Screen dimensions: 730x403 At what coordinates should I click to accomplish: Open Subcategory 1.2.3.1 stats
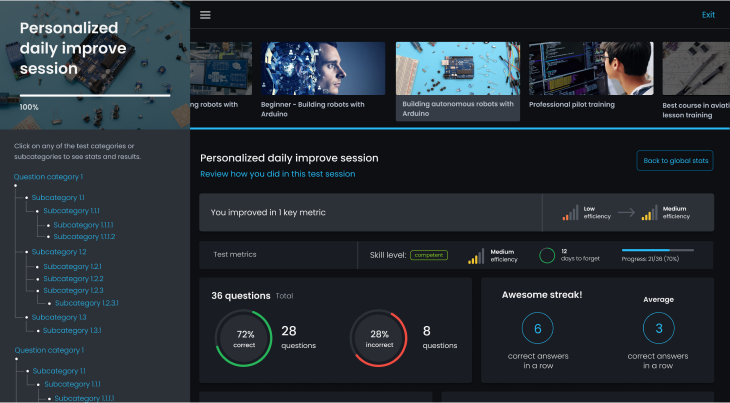86,303
